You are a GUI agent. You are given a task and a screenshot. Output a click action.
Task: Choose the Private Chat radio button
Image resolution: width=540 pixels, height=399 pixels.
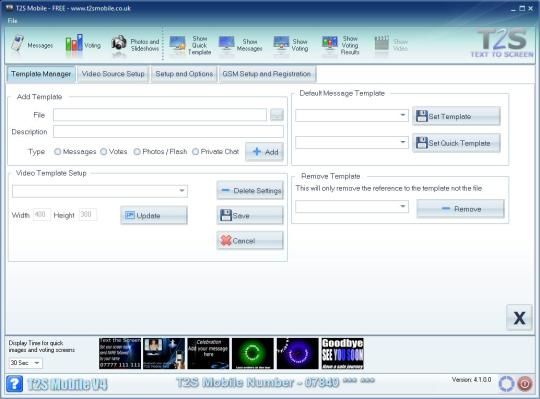pos(195,151)
